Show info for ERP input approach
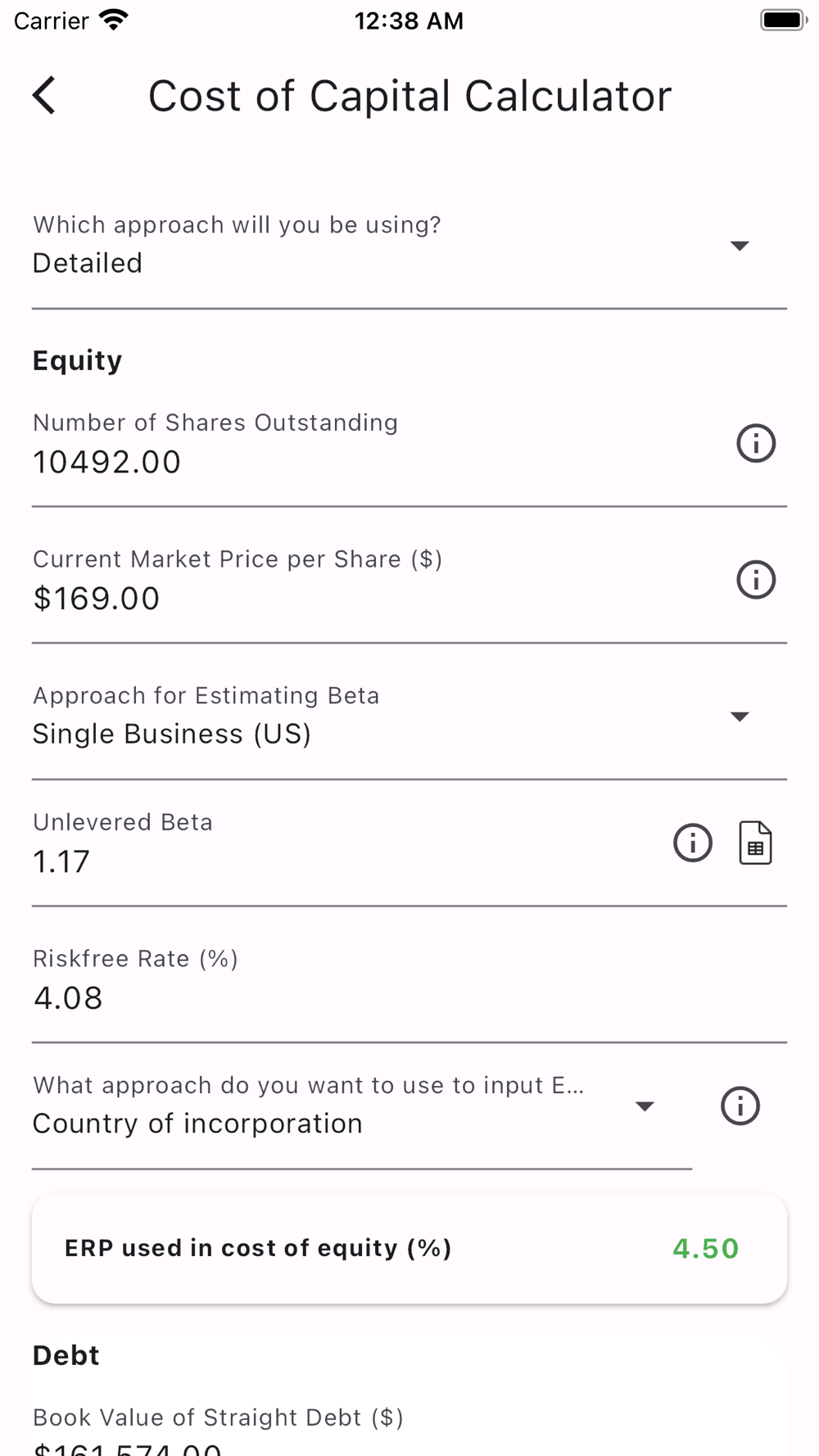The image size is (819, 1456). point(740,1106)
